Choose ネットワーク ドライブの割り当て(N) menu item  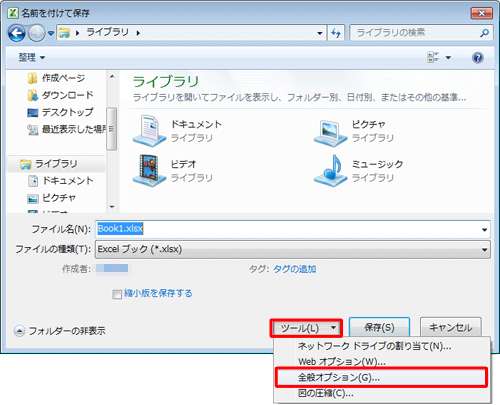click(x=382, y=346)
